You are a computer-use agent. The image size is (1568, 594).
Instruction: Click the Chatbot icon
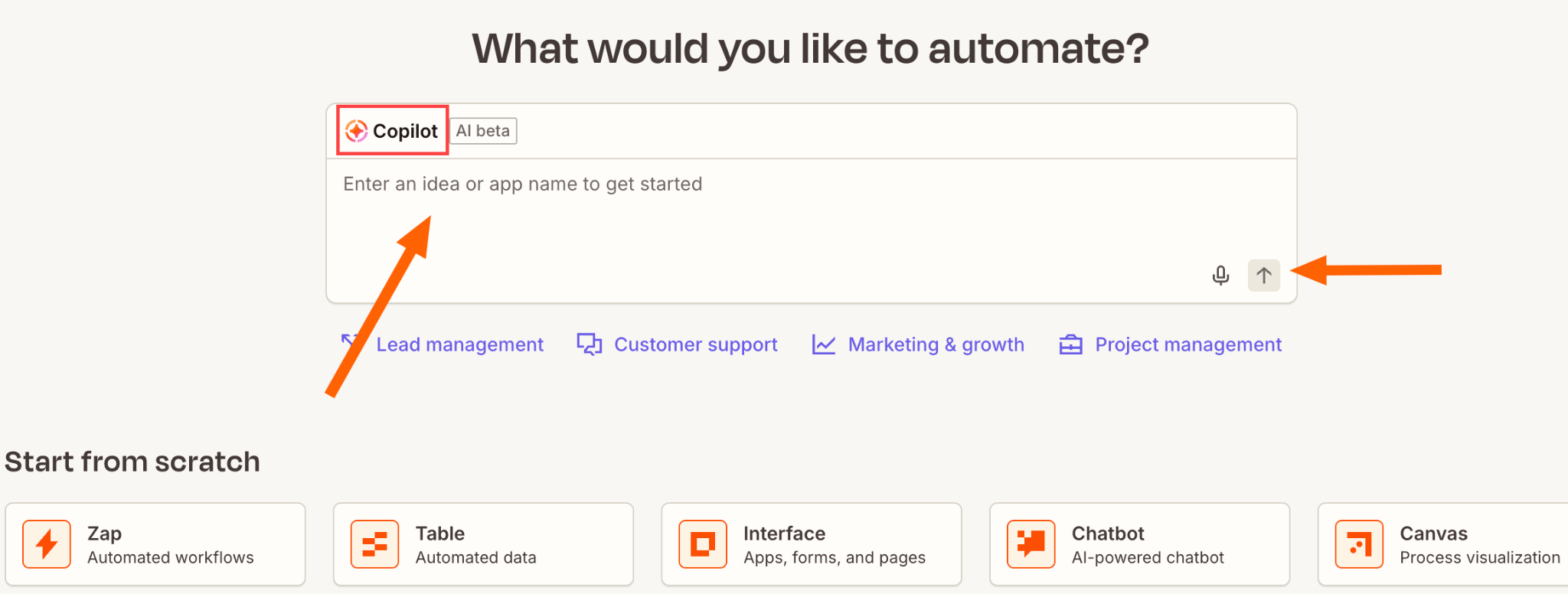[x=1031, y=544]
